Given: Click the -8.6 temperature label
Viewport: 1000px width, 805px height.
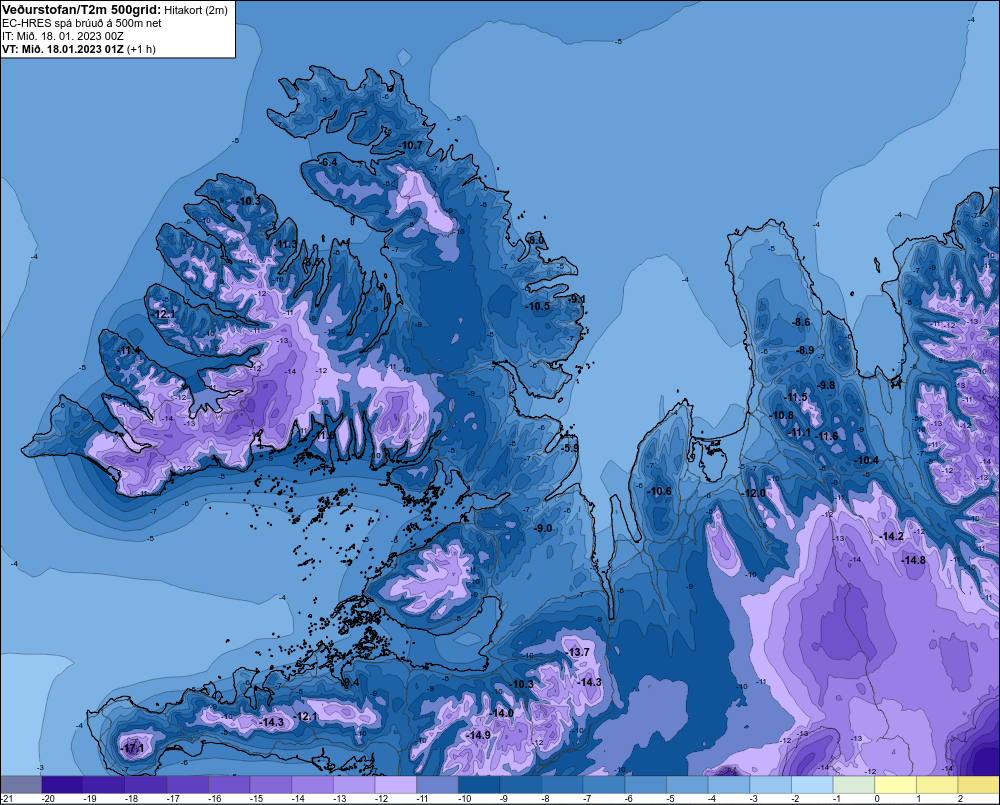Looking at the screenshot, I should click(801, 322).
